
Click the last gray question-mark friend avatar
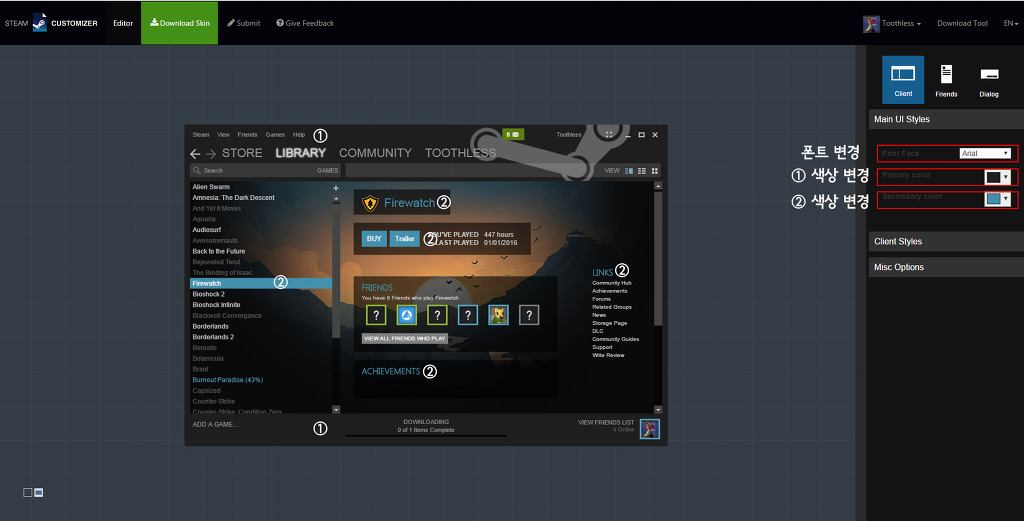(529, 315)
